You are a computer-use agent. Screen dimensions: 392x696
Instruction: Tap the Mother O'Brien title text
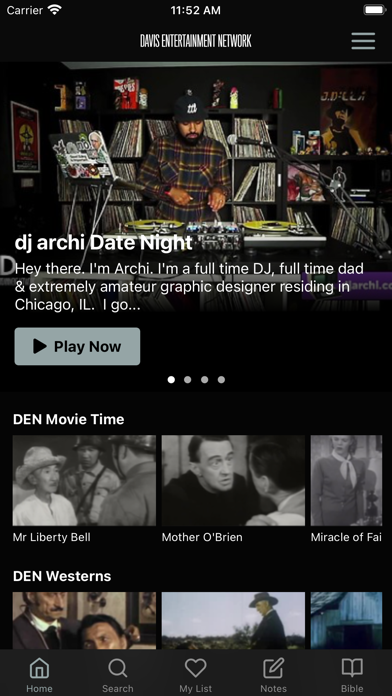coord(202,537)
